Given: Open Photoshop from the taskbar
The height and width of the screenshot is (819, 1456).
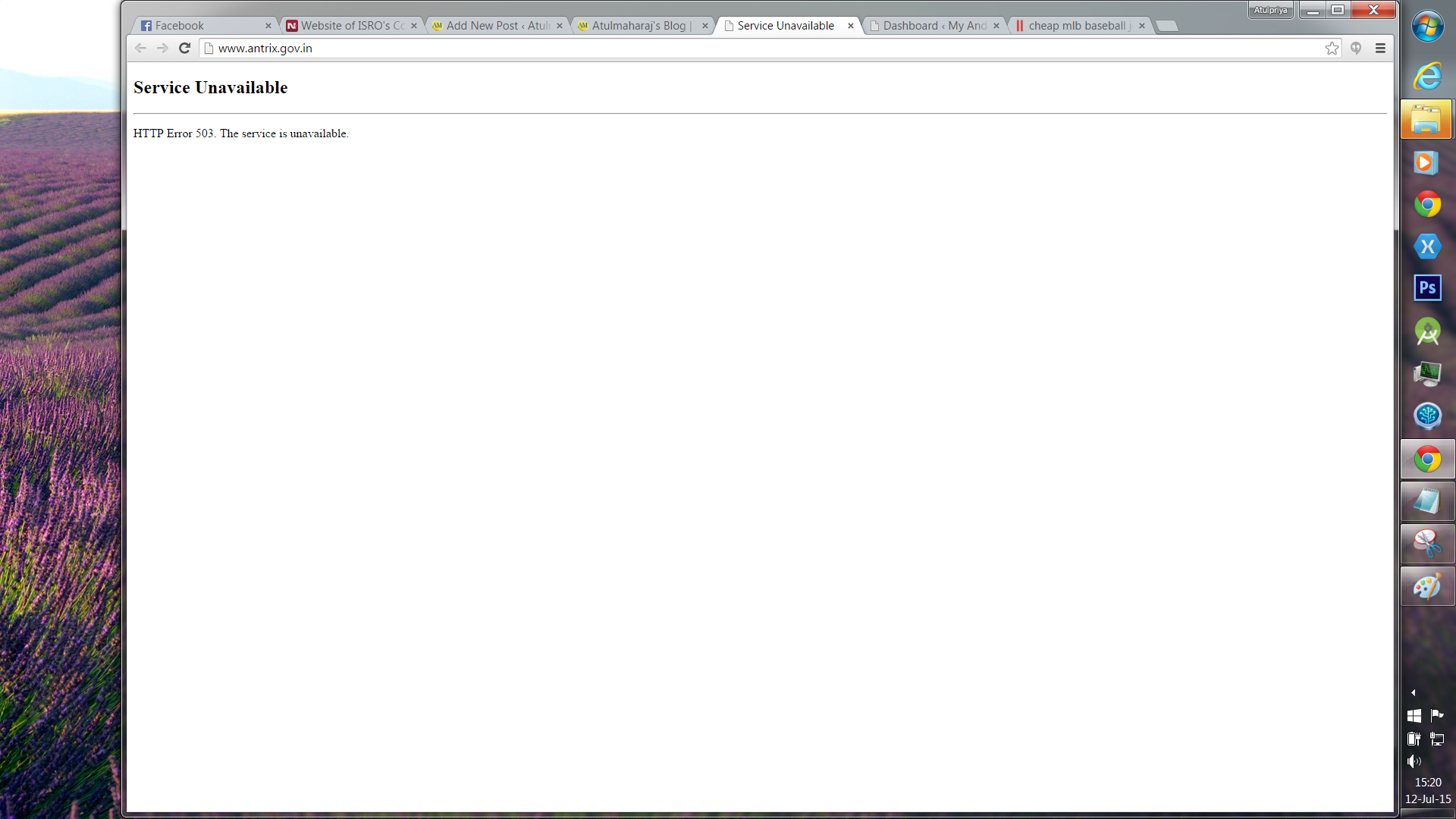Looking at the screenshot, I should click(1427, 288).
